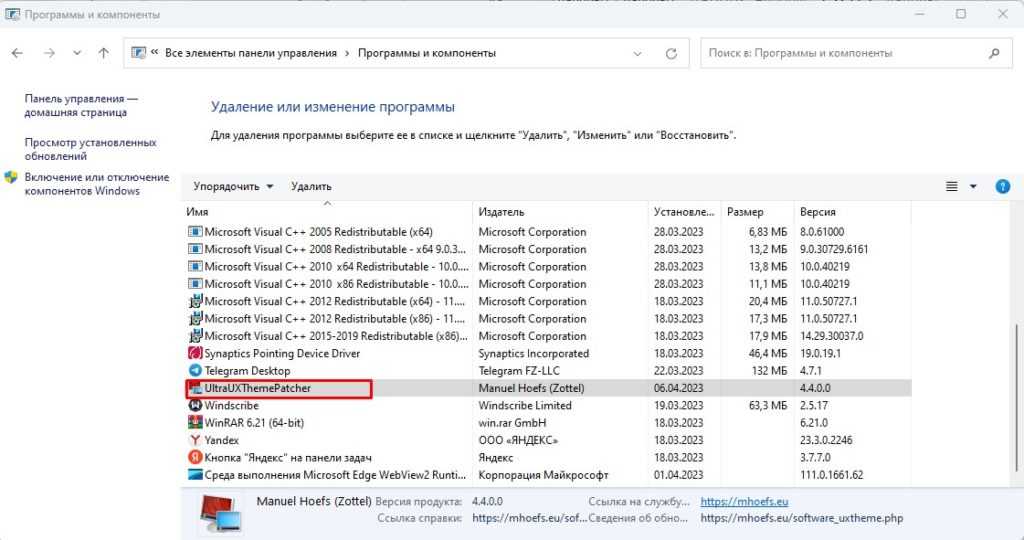This screenshot has height=540, width=1024.
Task: Click the refresh button beside address bar
Action: click(x=672, y=53)
